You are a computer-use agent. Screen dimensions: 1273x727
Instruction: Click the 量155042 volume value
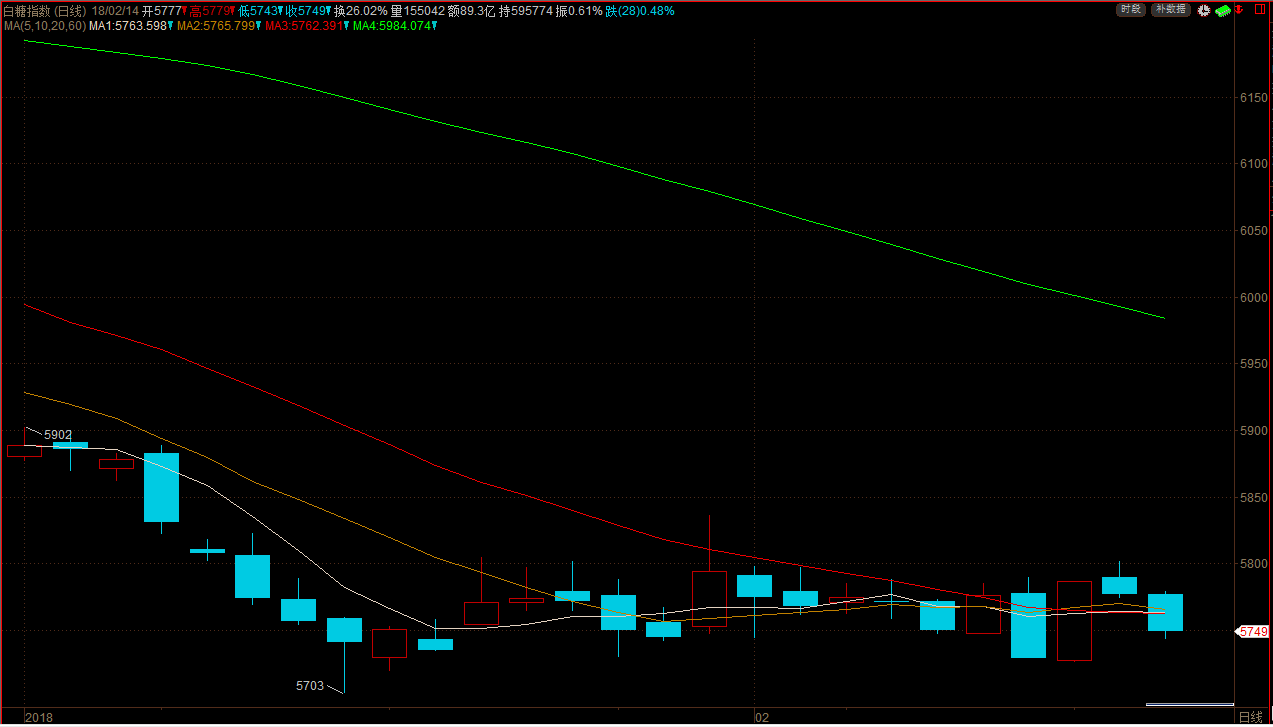(x=417, y=11)
